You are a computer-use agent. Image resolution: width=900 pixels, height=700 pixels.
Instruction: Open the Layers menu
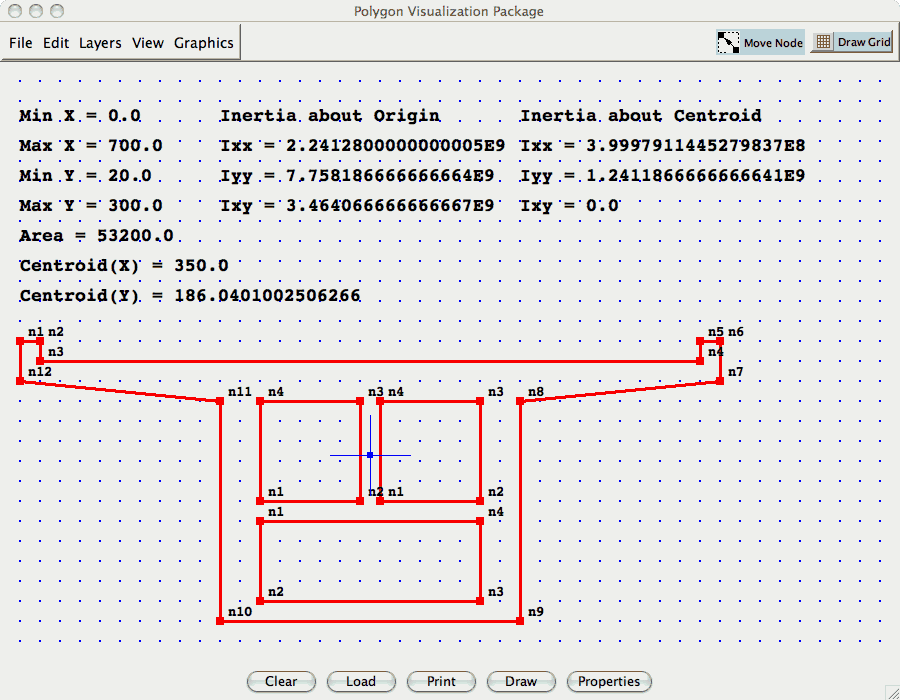click(x=100, y=43)
